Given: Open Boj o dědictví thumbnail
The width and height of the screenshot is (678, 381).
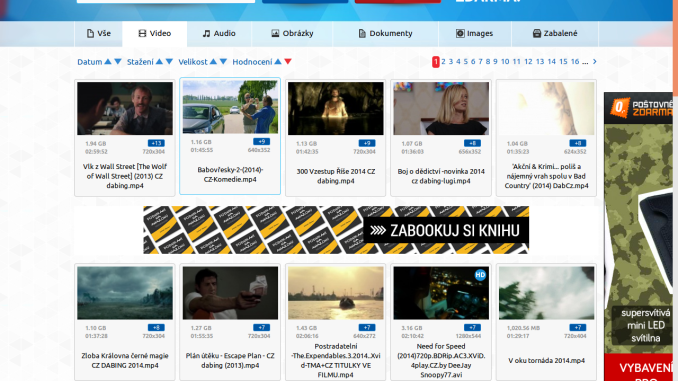Looking at the screenshot, I should tap(441, 109).
